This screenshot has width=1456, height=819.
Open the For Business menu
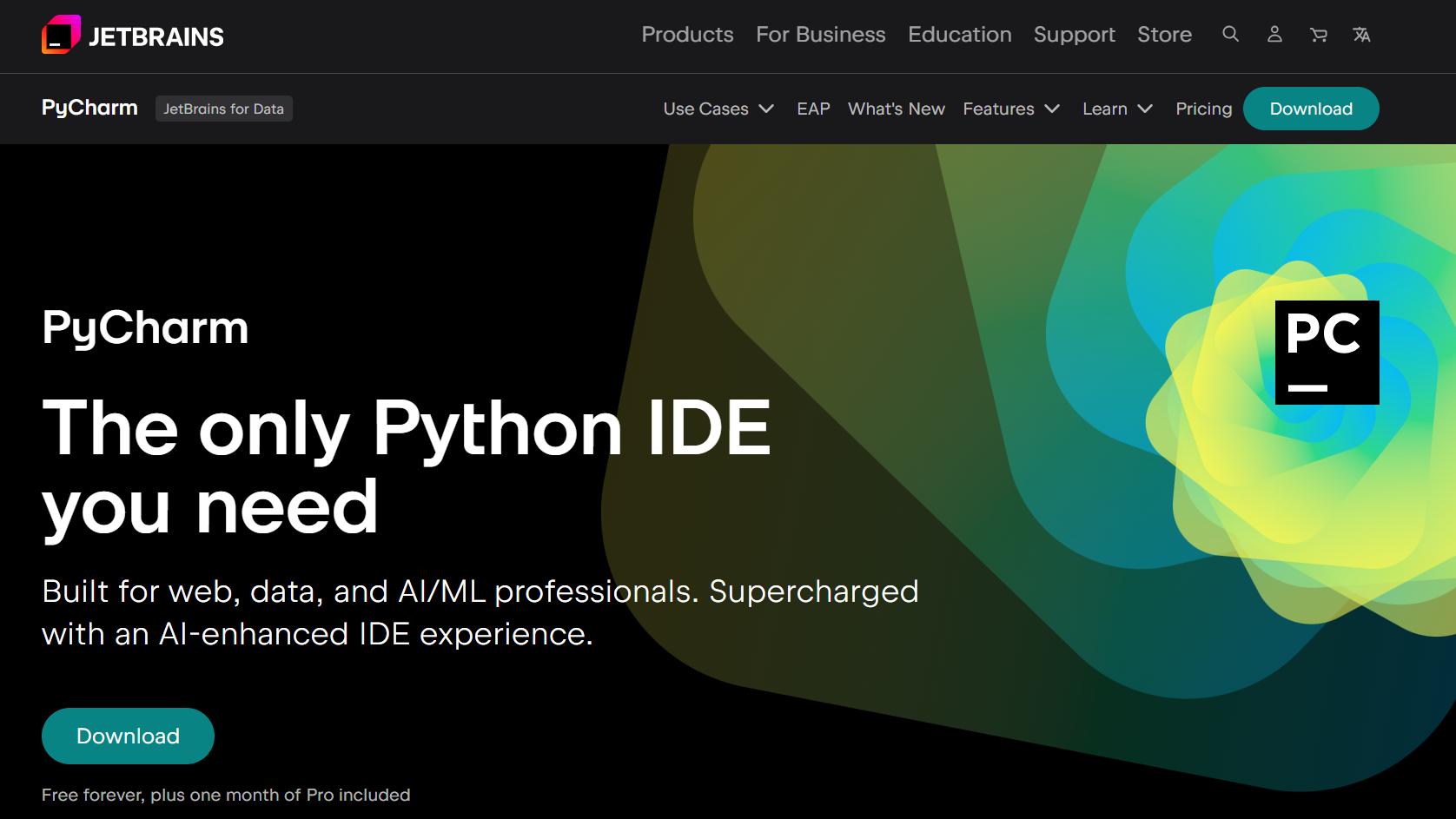click(x=821, y=35)
